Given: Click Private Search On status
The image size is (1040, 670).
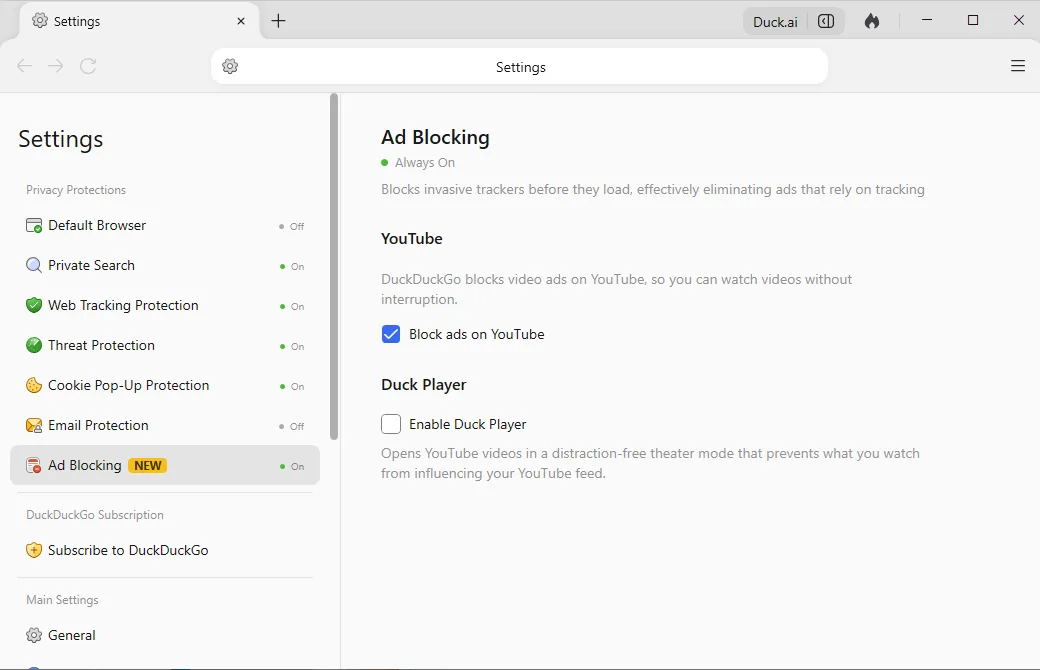Looking at the screenshot, I should (292, 266).
